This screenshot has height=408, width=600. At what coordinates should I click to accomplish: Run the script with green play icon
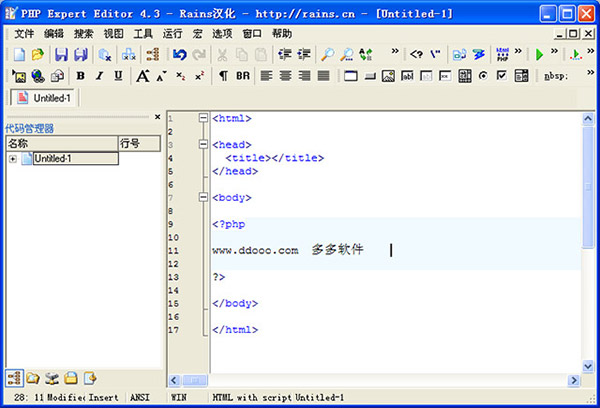(539, 55)
